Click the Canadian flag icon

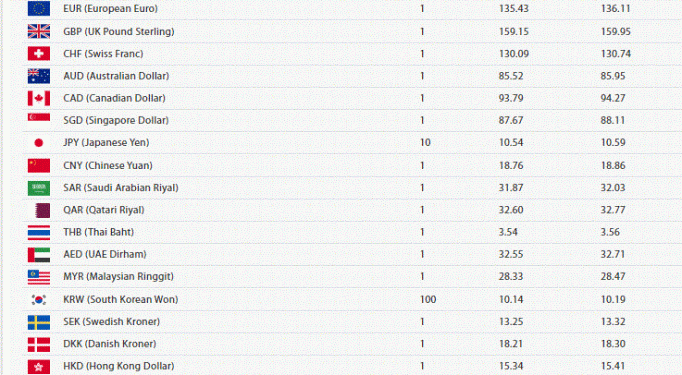[39, 98]
